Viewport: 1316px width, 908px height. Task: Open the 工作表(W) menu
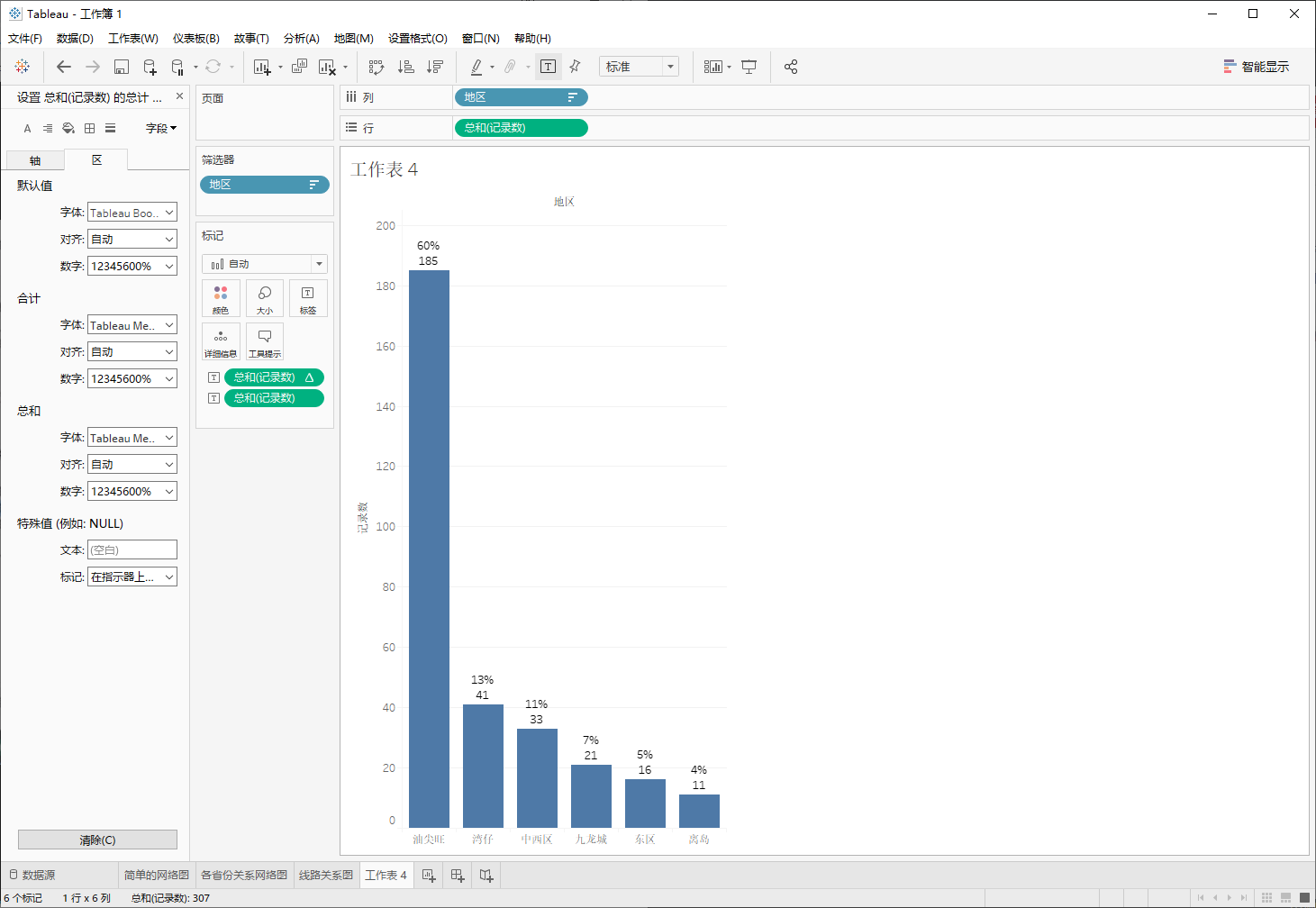coord(133,39)
